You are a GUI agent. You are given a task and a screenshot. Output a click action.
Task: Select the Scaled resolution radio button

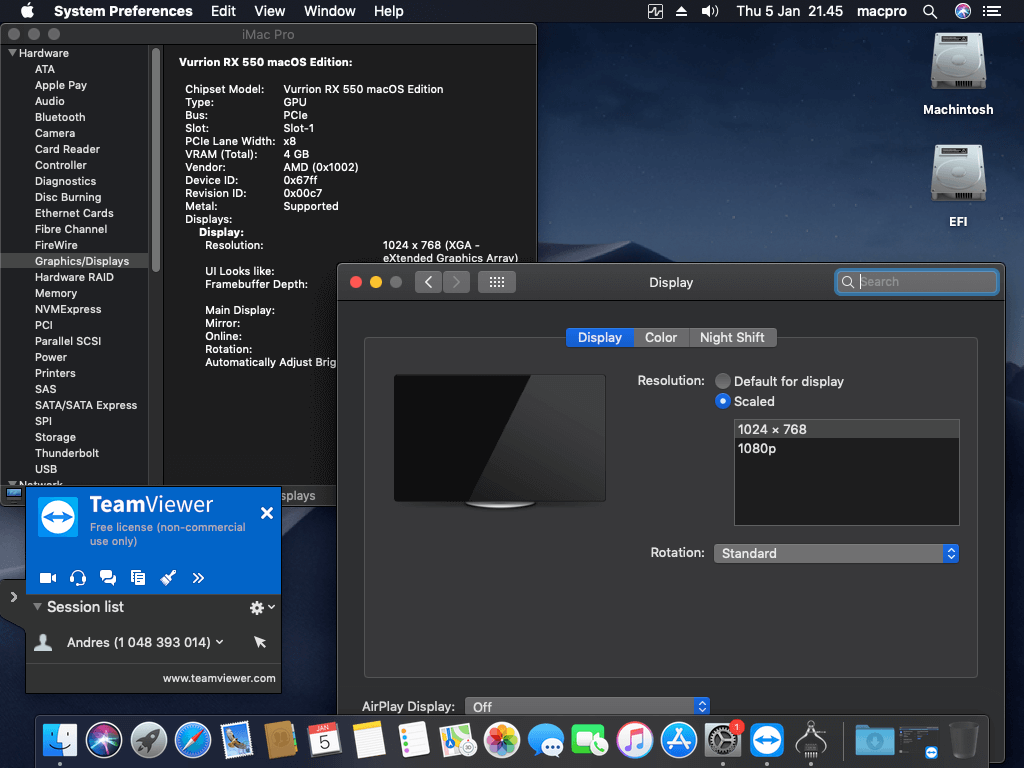point(722,401)
